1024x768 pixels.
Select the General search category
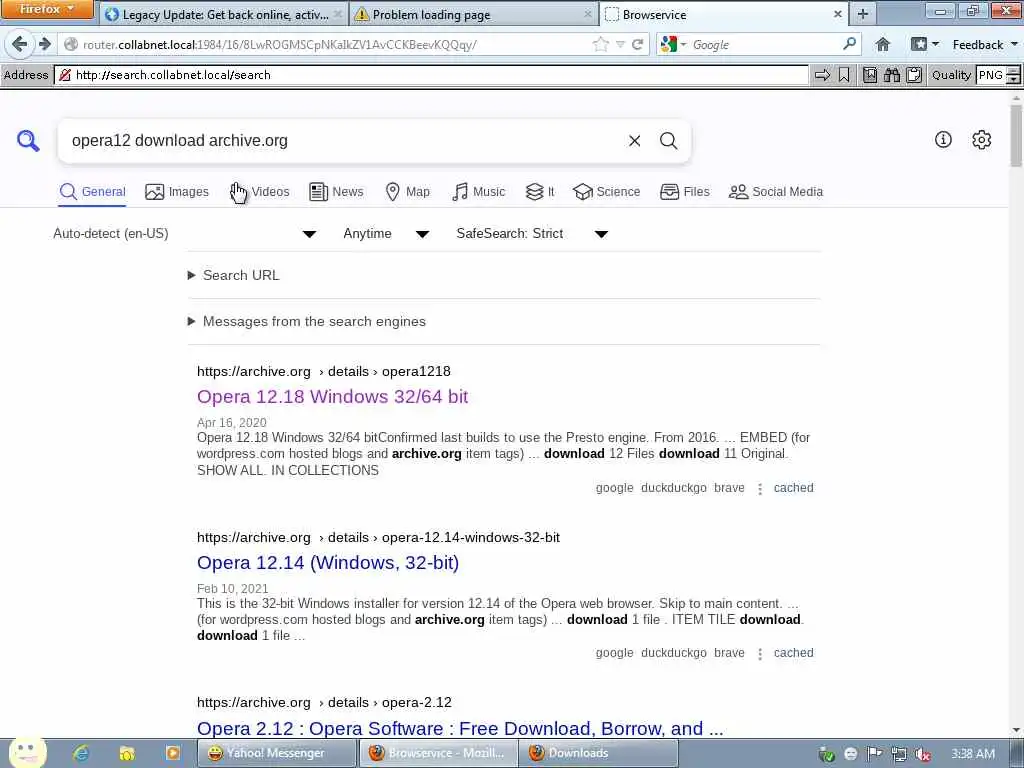(x=92, y=191)
